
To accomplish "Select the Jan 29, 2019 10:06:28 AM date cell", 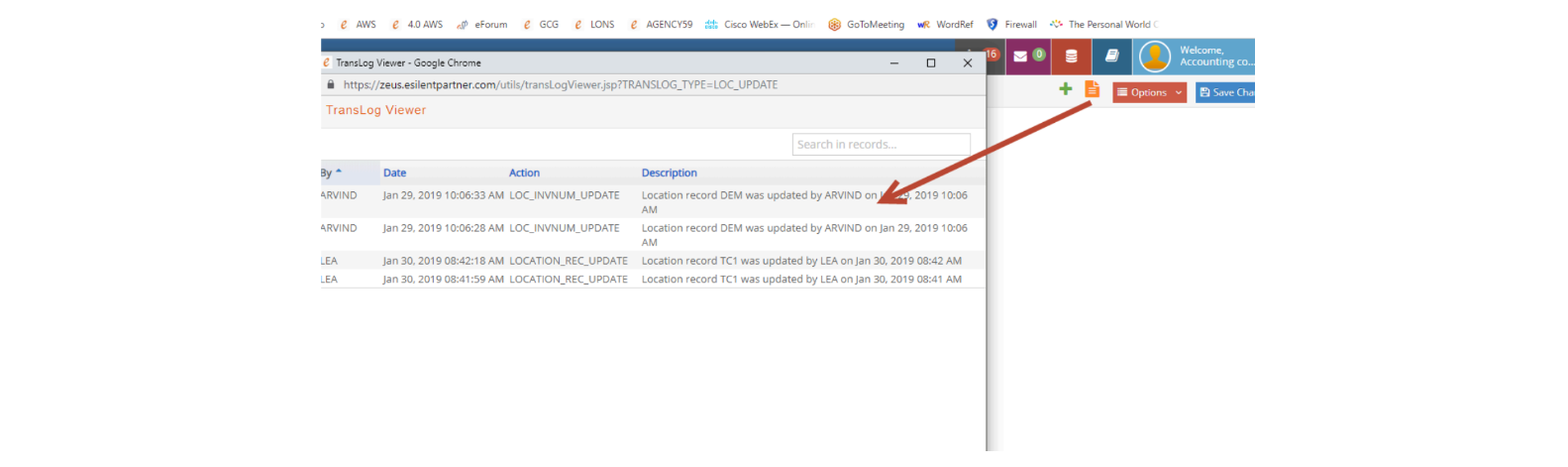I will pos(443,228).
